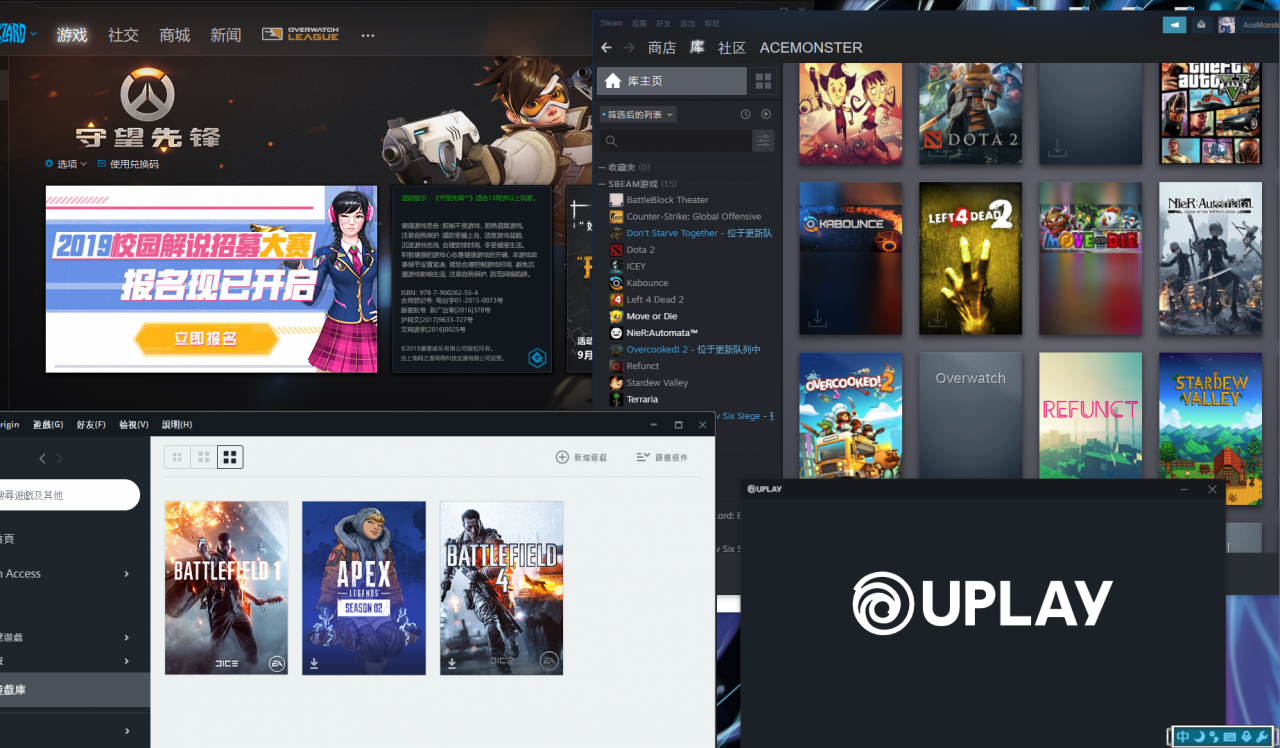Open the Steam menu in Steam menu bar
The width and height of the screenshot is (1280, 748).
pyautogui.click(x=611, y=23)
